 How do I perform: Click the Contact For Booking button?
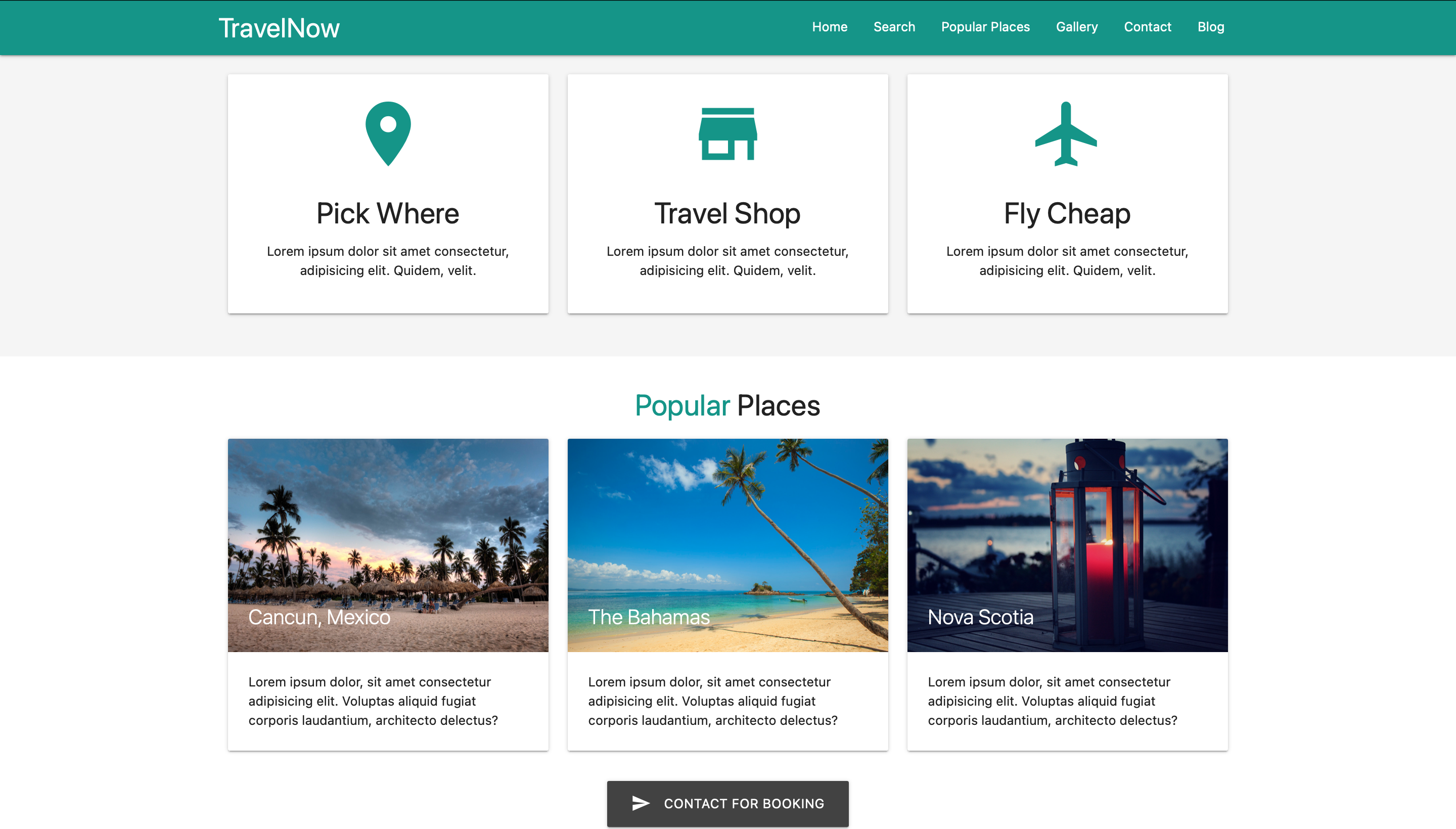click(727, 803)
